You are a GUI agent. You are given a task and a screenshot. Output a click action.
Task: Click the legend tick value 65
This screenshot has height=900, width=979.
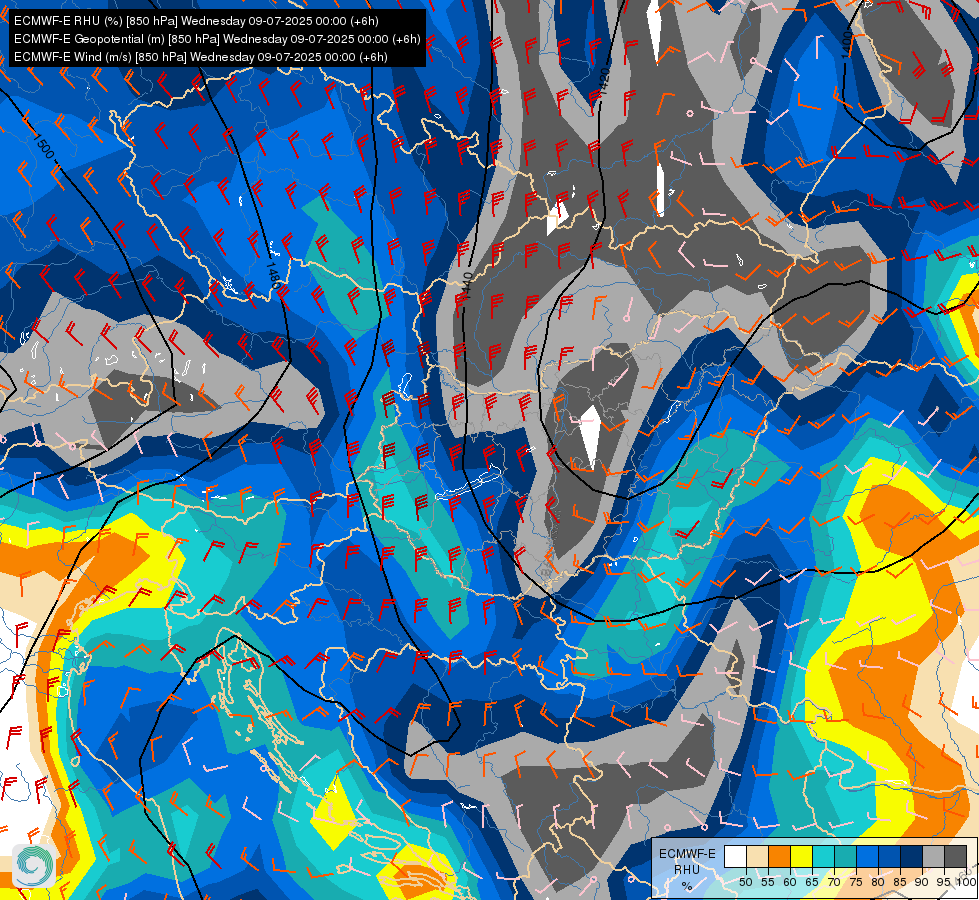[812, 882]
